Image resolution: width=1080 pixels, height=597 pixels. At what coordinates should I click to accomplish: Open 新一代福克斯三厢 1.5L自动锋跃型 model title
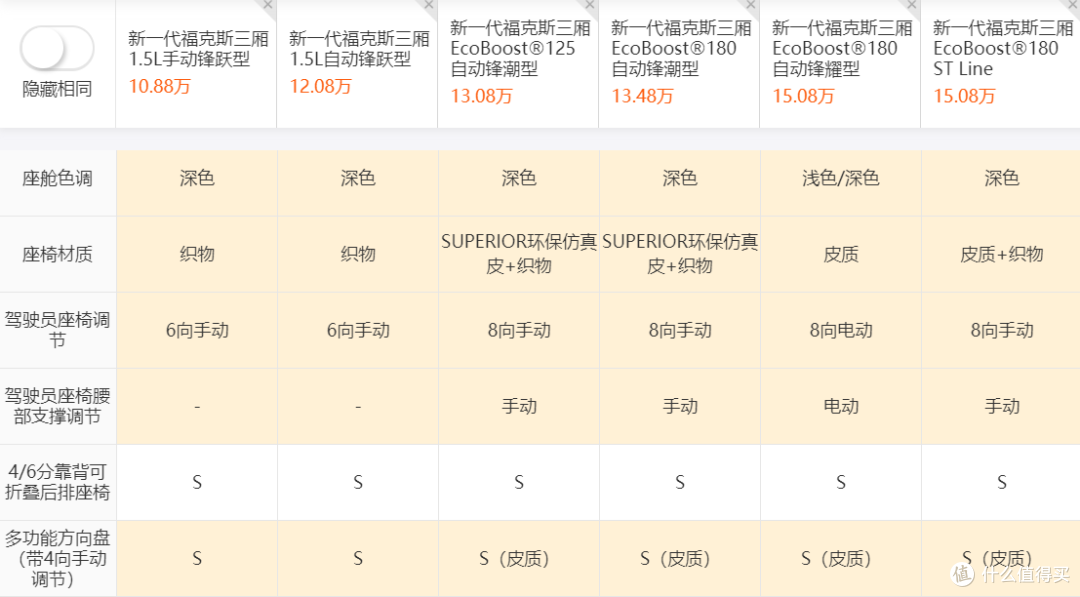click(360, 49)
